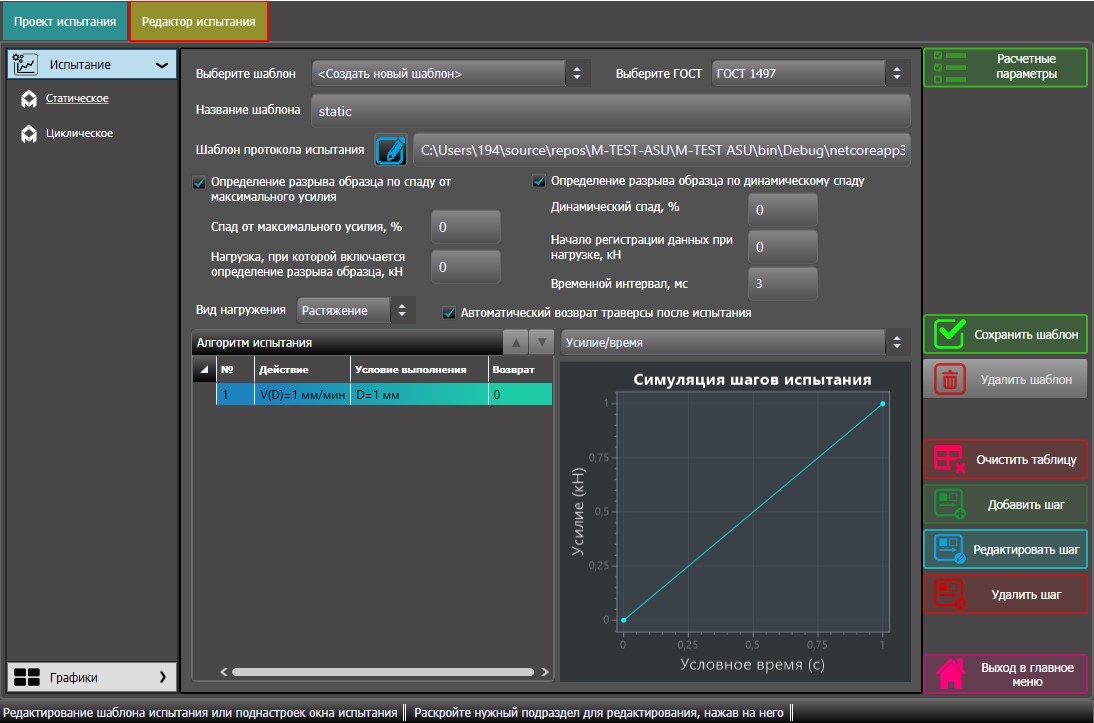1094x723 pixels.
Task: Click Удалить шаблон button
Action: (x=1005, y=380)
